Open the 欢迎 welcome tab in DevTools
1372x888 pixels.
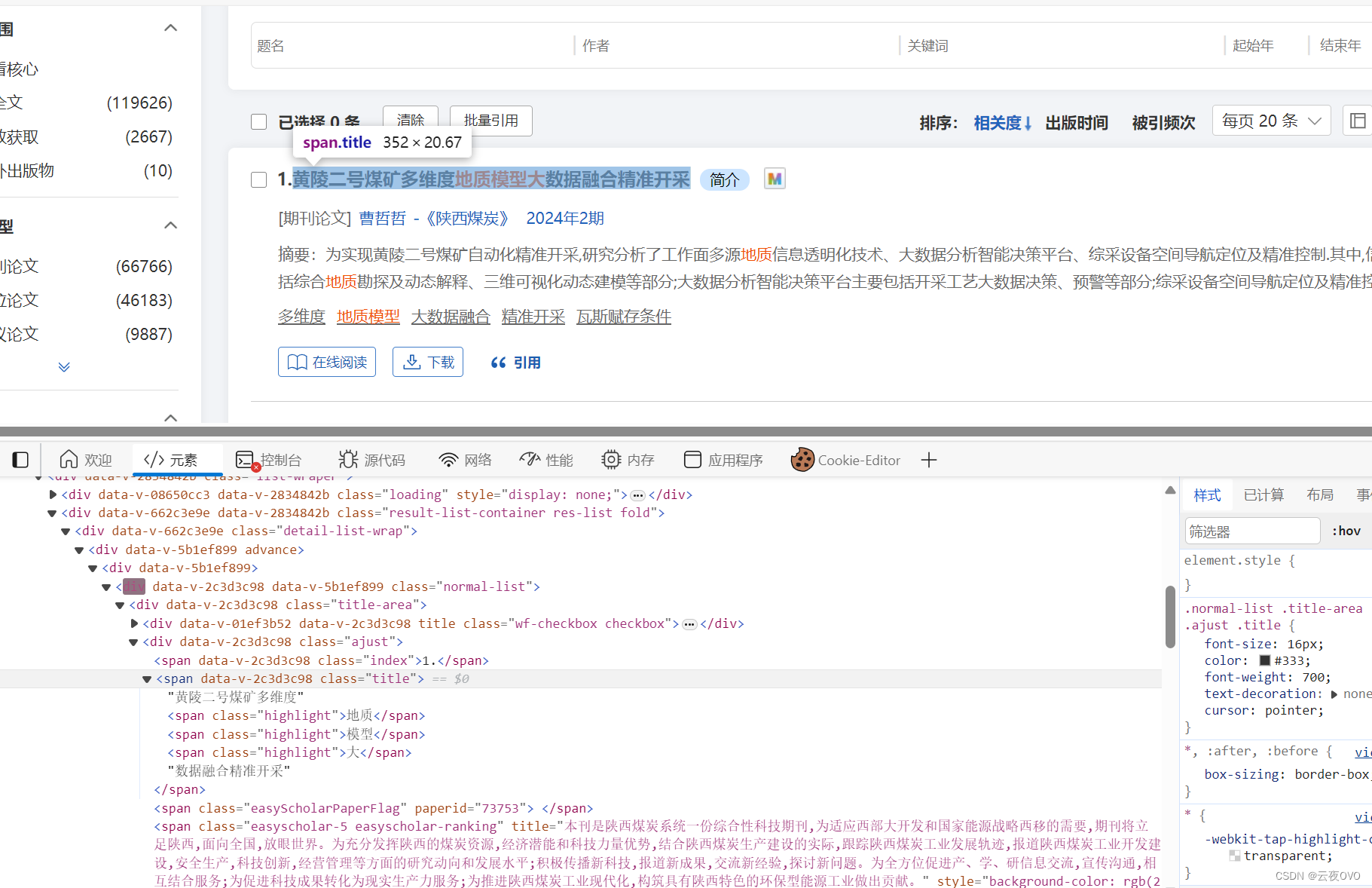pyautogui.click(x=86, y=460)
